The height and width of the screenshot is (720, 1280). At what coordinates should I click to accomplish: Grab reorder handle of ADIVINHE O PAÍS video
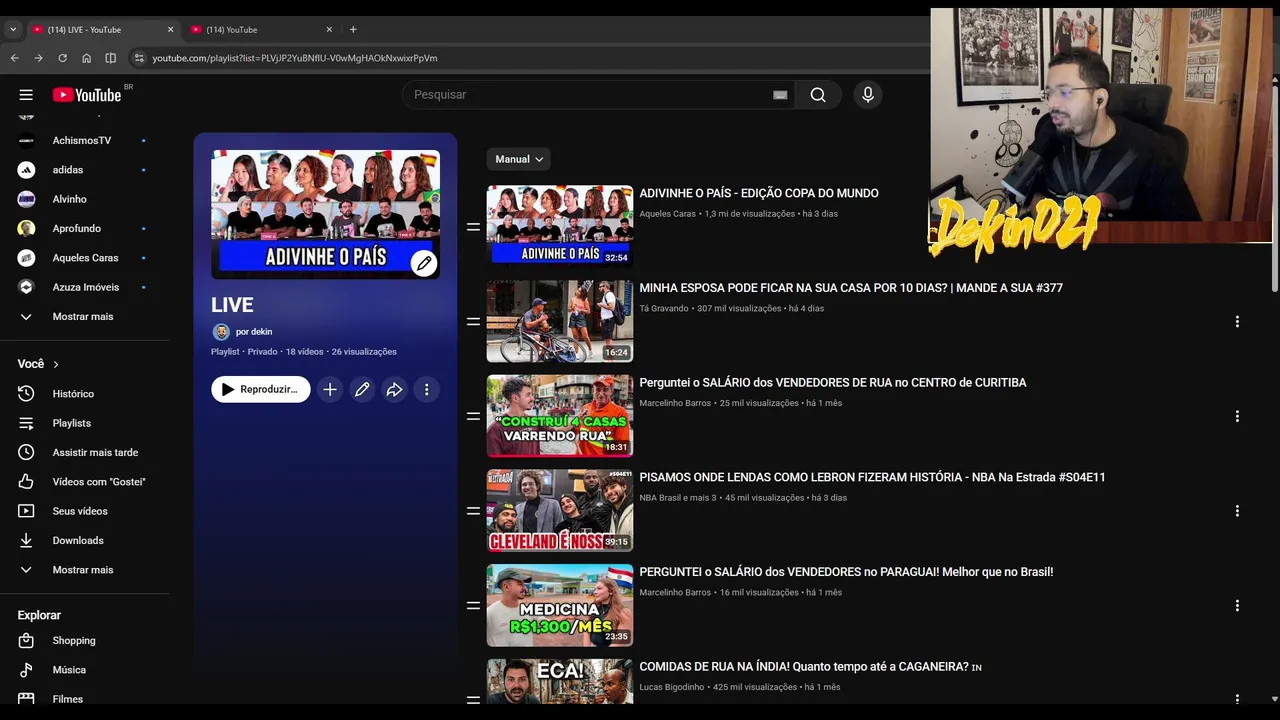(473, 227)
